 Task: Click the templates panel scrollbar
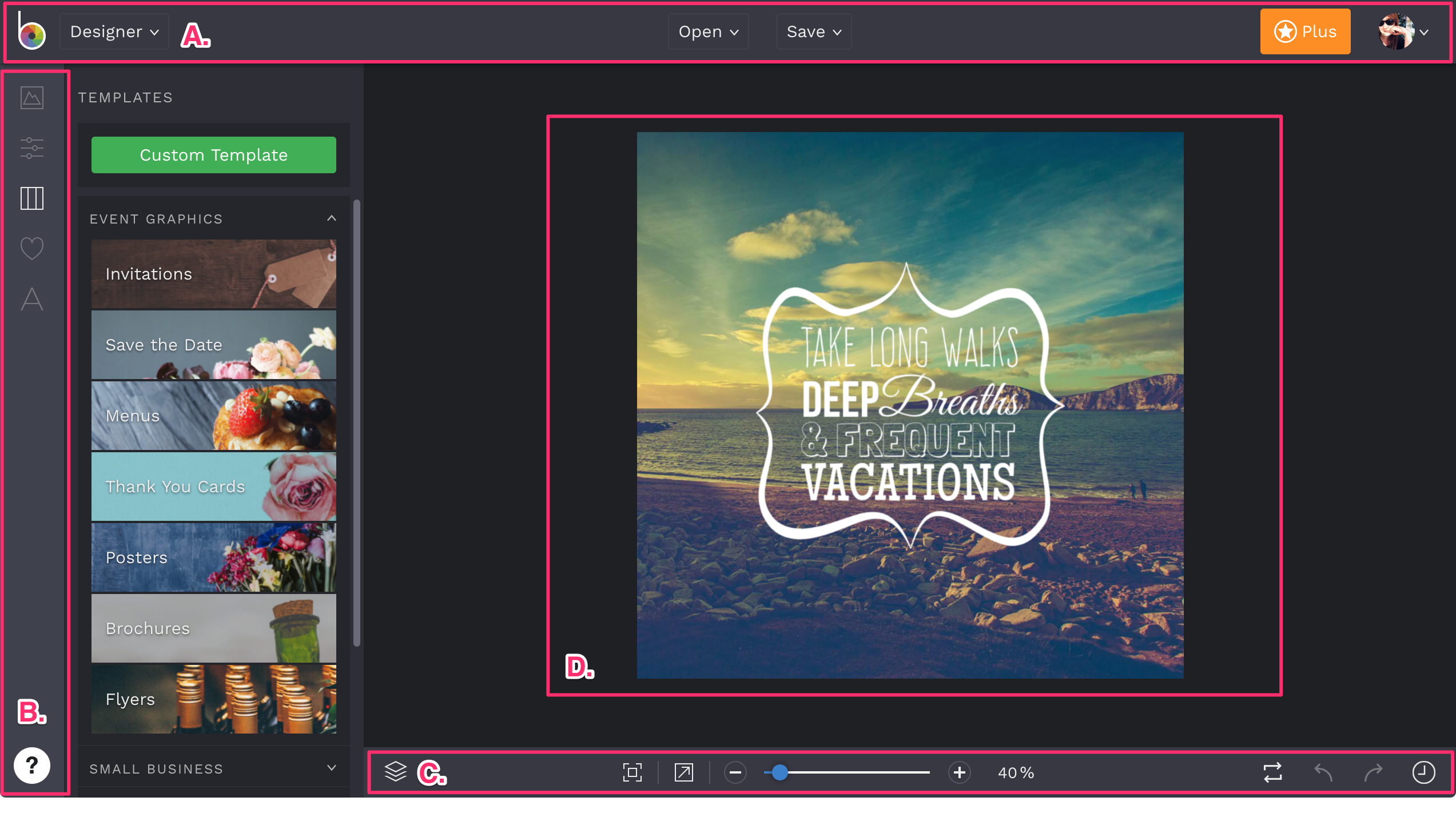(x=357, y=423)
